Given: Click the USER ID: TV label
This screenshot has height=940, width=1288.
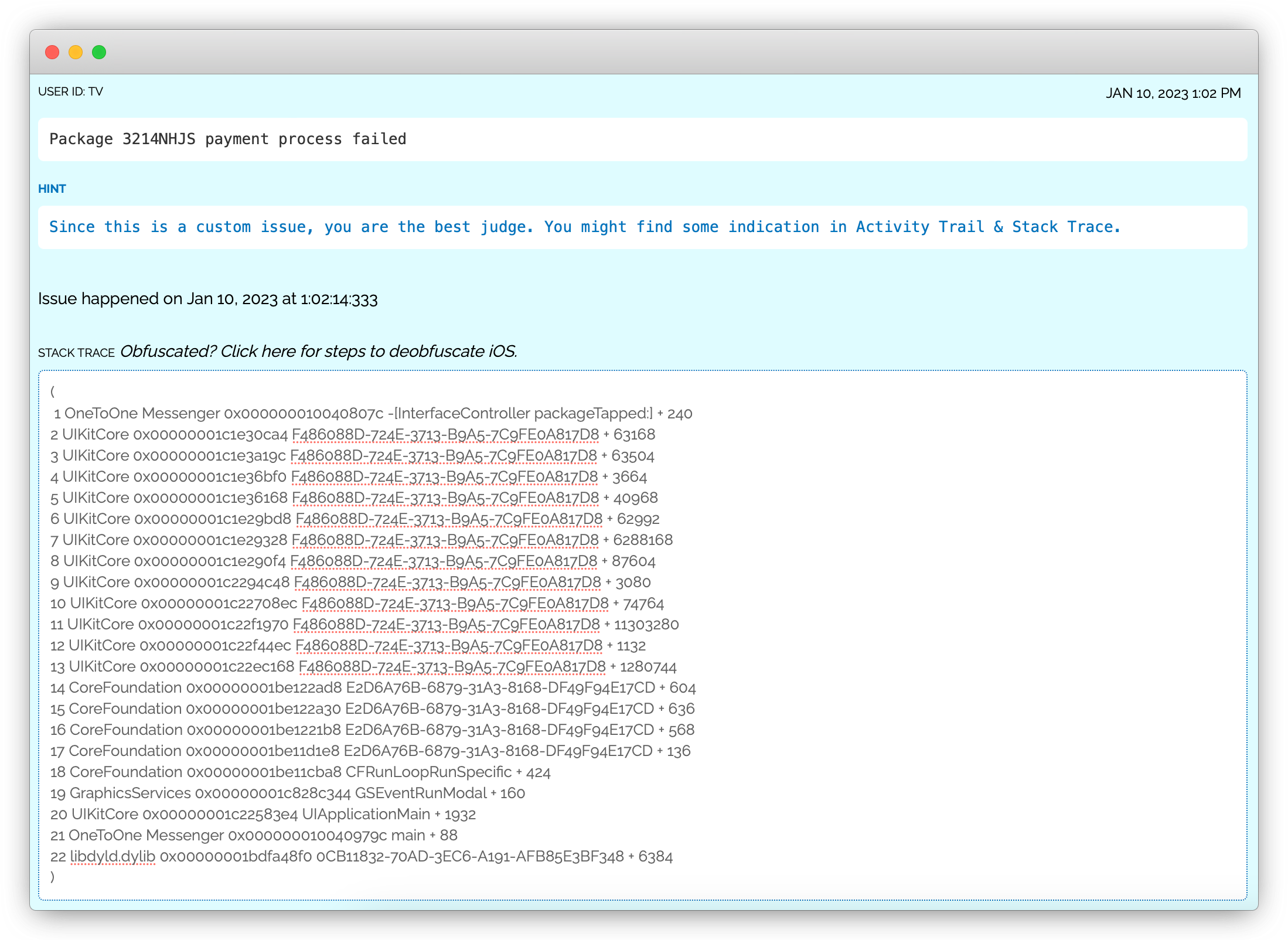Looking at the screenshot, I should pos(70,91).
